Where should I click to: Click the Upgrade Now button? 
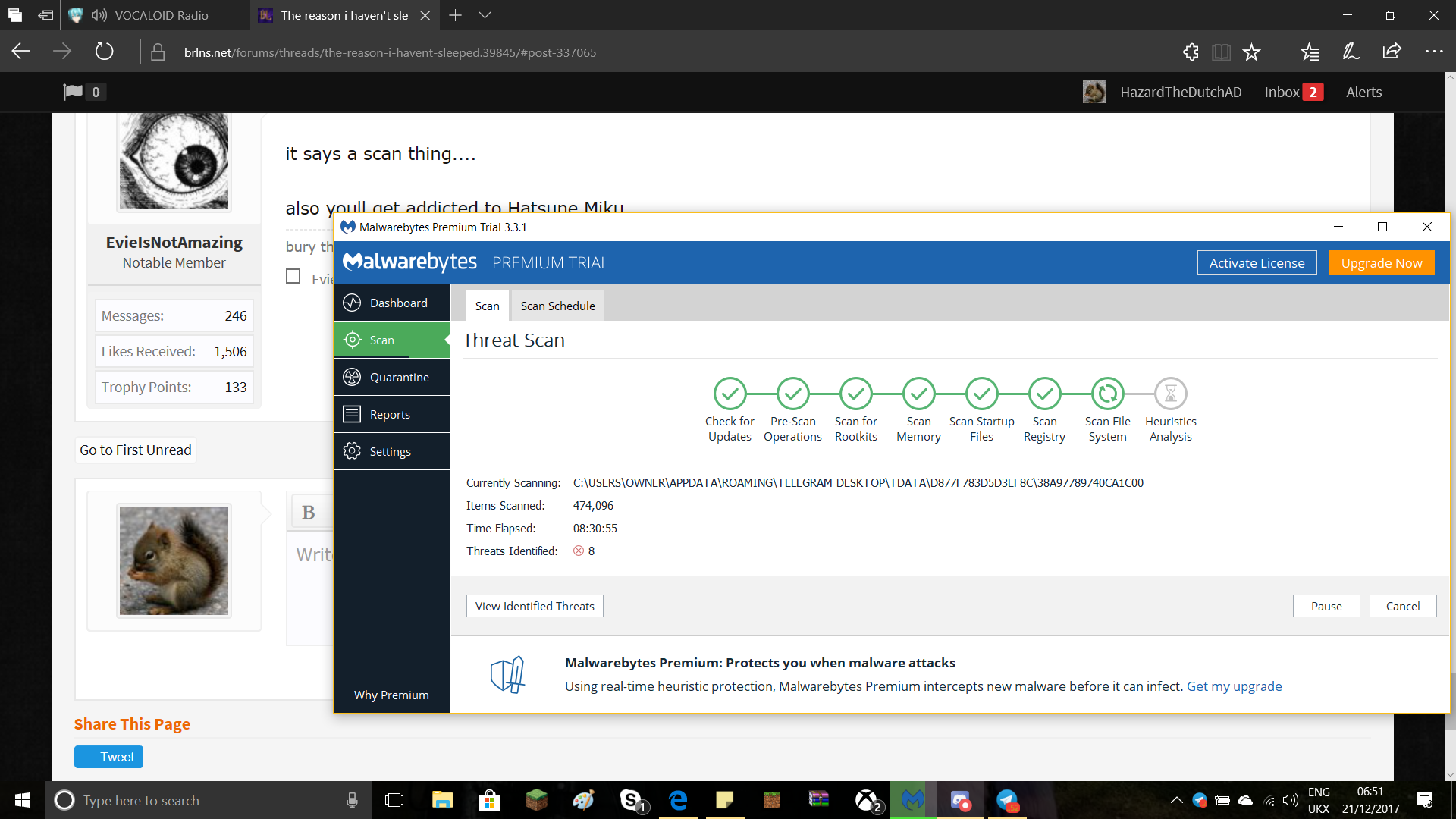[1382, 262]
